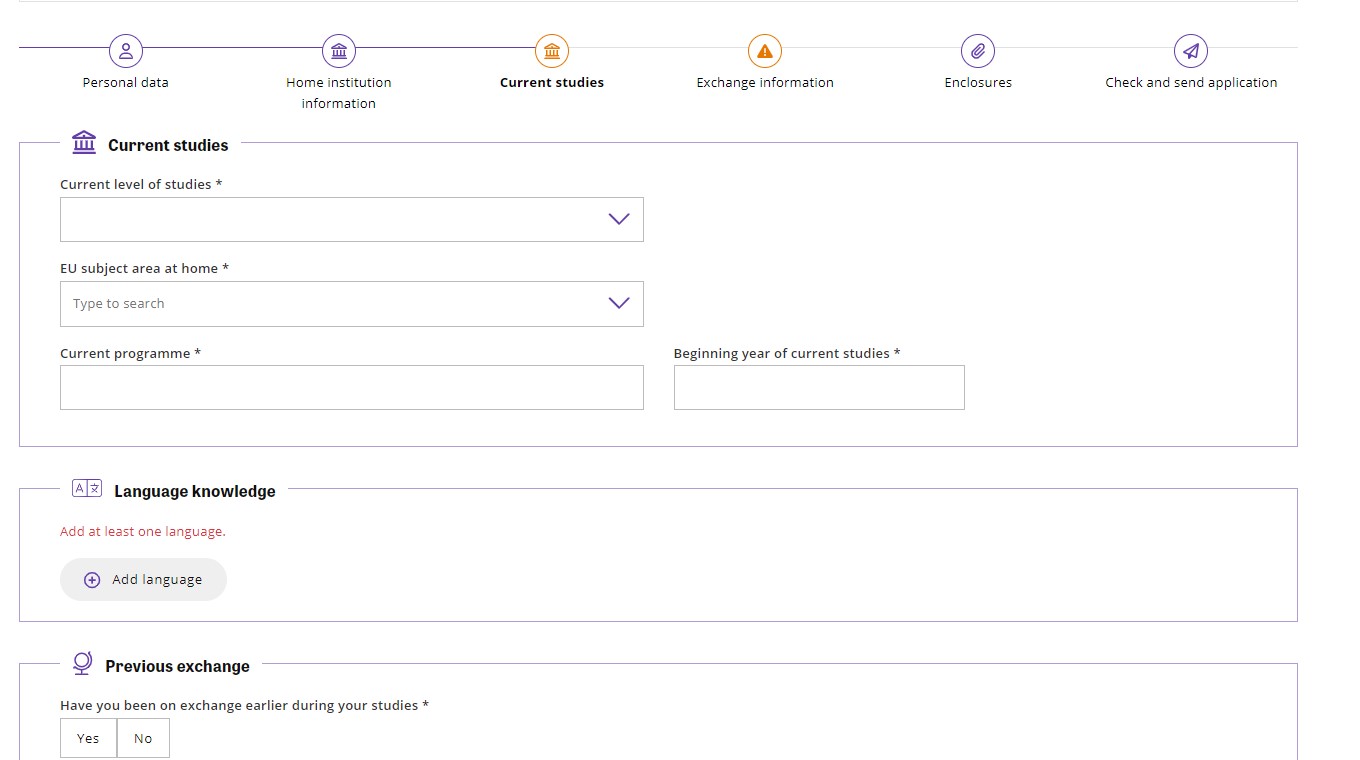The image size is (1360, 760).
Task: Click the Current level of studies label
Action: (x=141, y=184)
